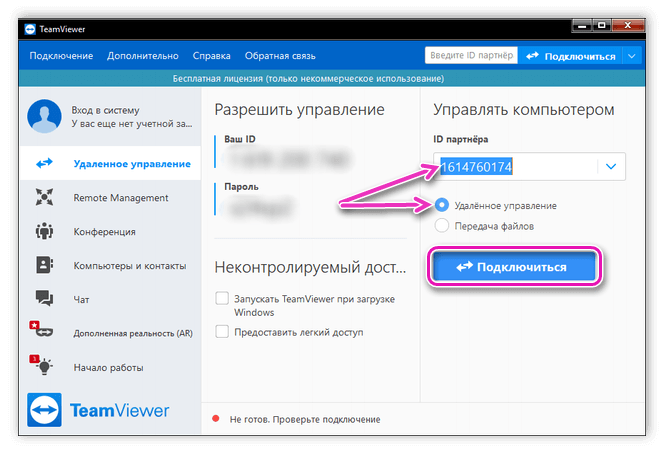The width and height of the screenshot is (664, 454).
Task: Open the Дополнительно menu
Action: [143, 56]
